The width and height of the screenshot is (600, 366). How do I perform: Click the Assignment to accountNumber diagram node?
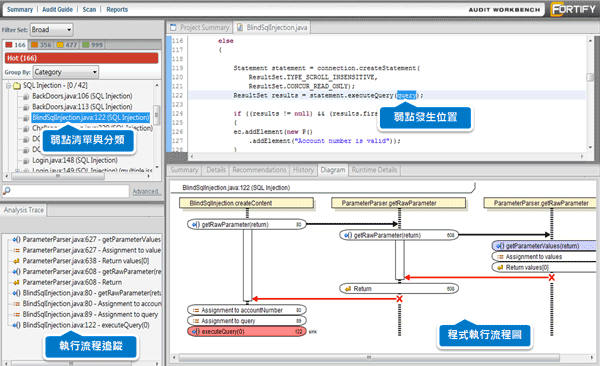[x=247, y=310]
